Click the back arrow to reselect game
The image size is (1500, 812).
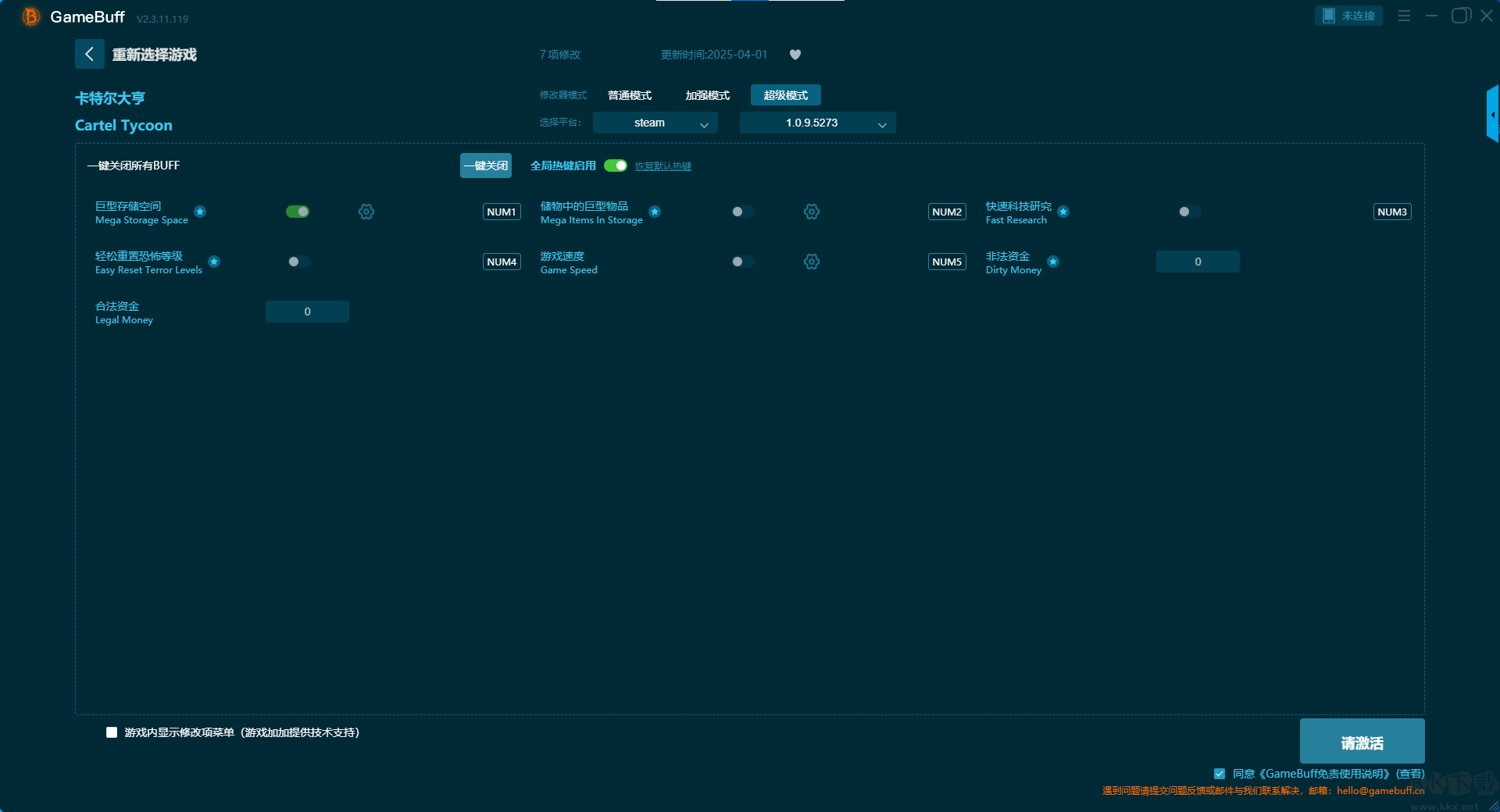point(89,54)
